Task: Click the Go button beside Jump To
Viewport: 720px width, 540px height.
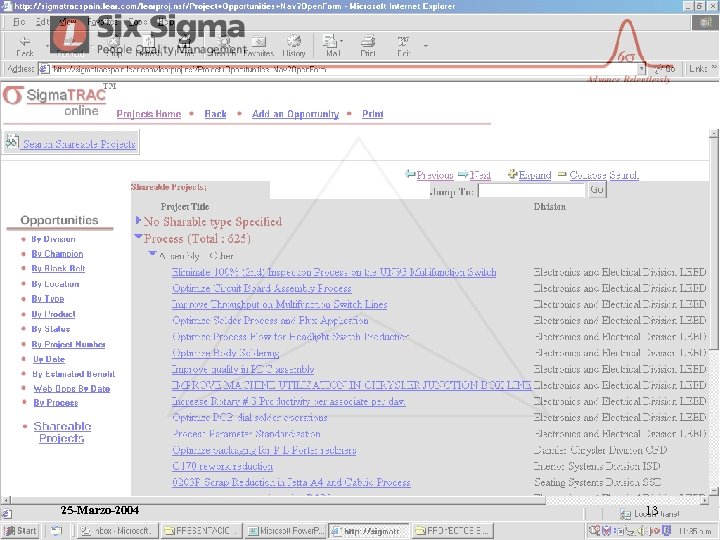Action: (596, 190)
